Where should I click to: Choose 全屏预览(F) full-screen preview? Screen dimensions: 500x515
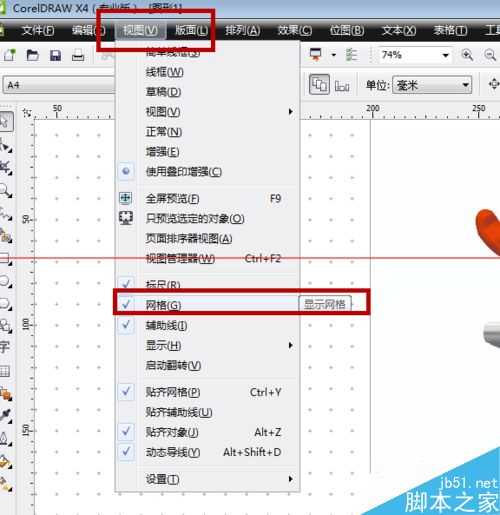(x=207, y=199)
